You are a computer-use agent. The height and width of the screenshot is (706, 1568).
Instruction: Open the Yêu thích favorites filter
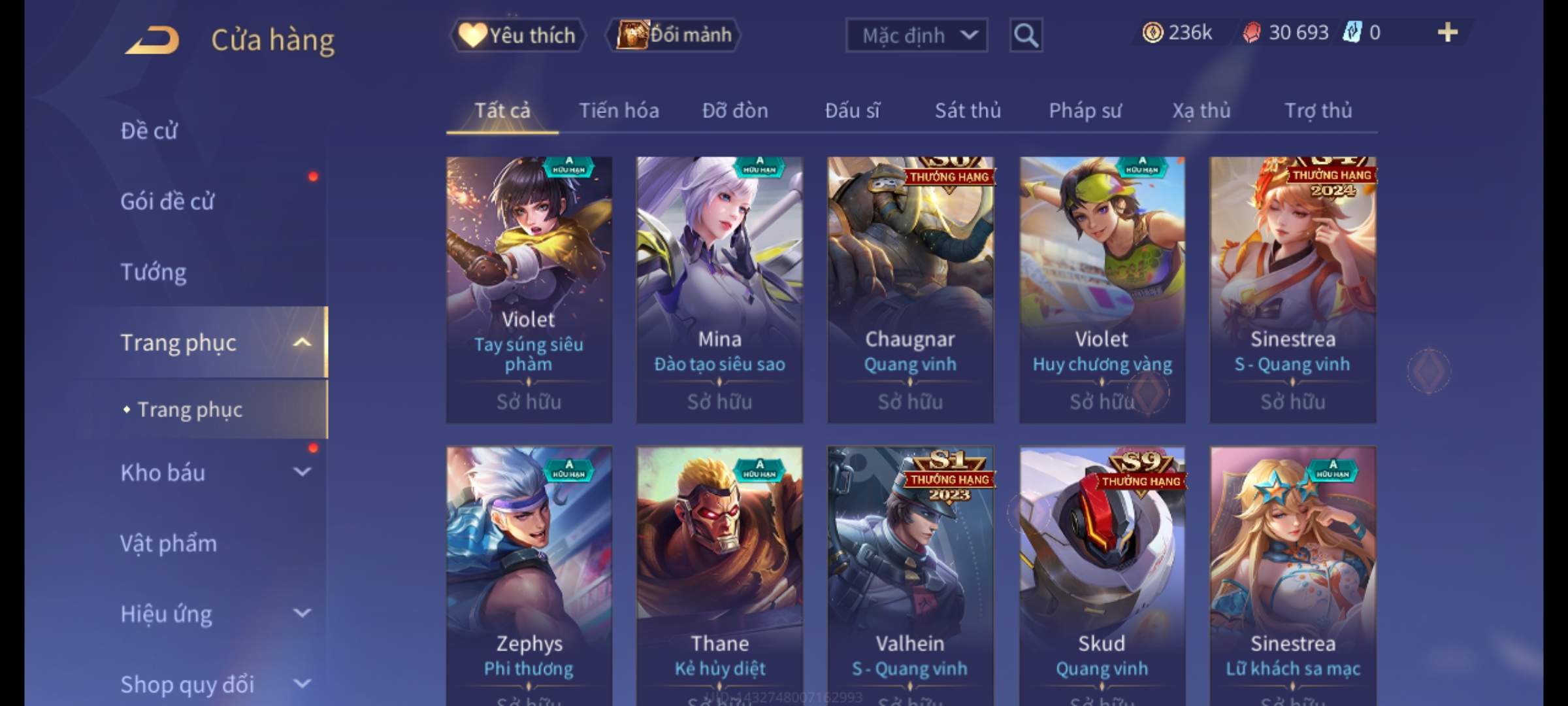517,35
